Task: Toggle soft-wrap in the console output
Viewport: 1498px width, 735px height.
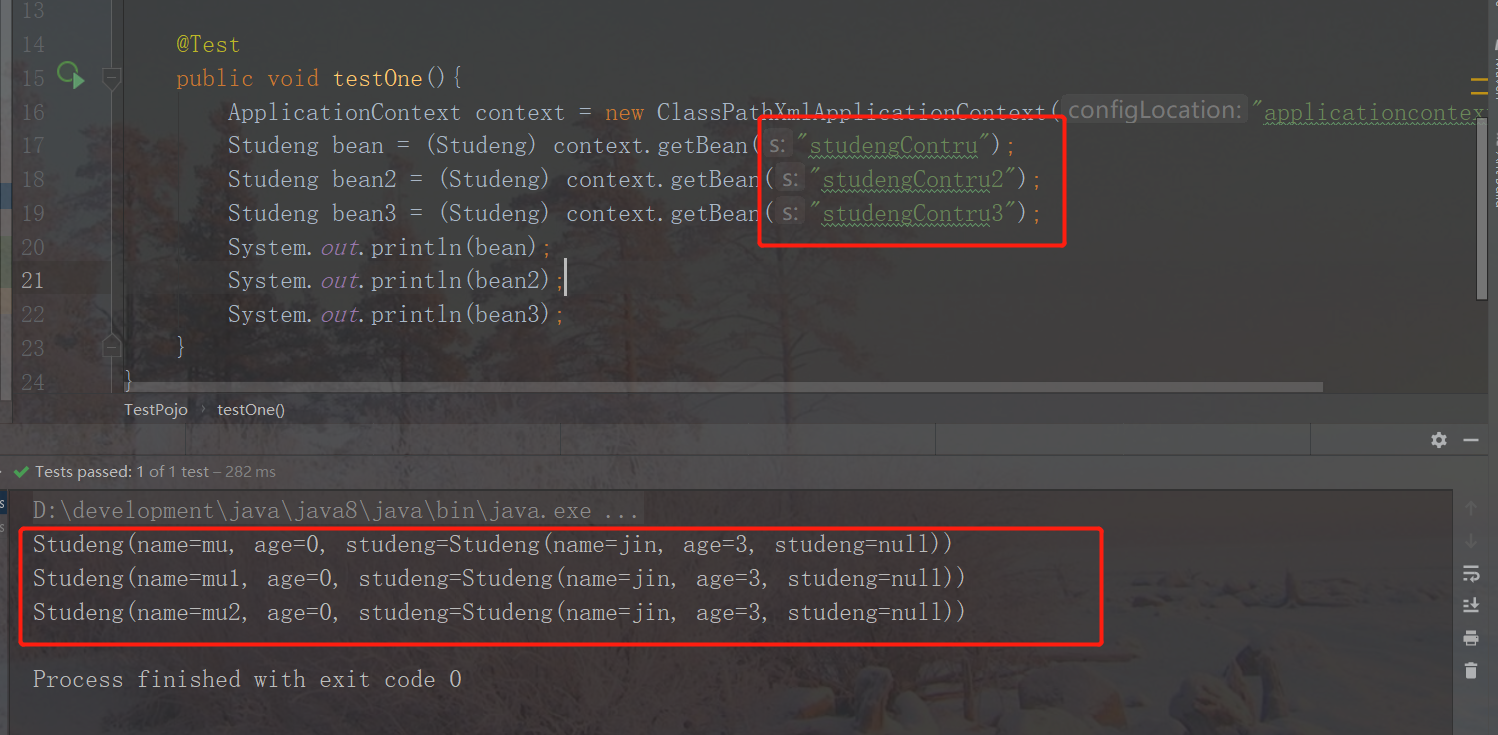Action: 1470,573
